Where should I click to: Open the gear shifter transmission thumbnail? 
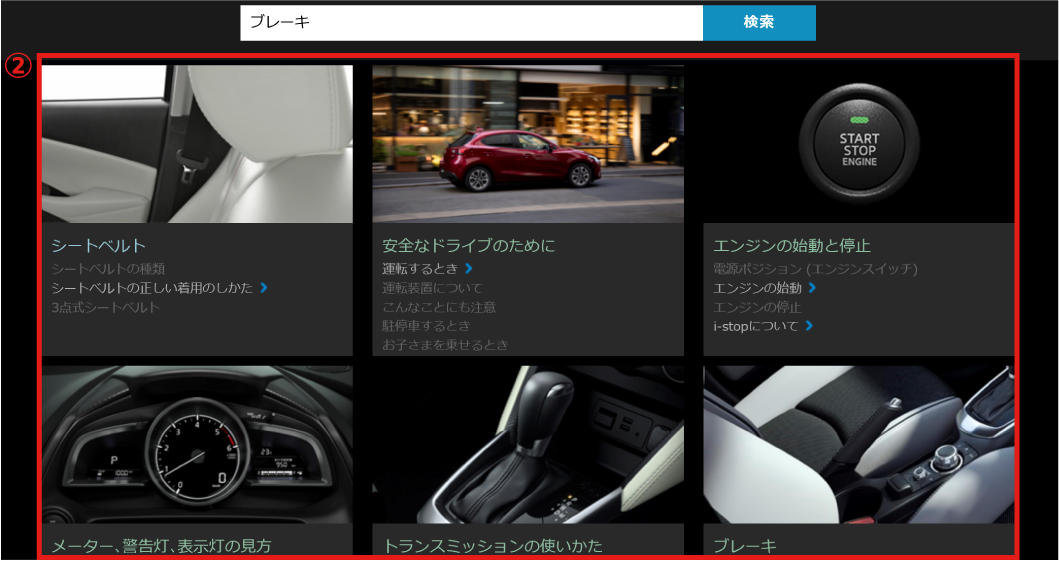pyautogui.click(x=528, y=446)
